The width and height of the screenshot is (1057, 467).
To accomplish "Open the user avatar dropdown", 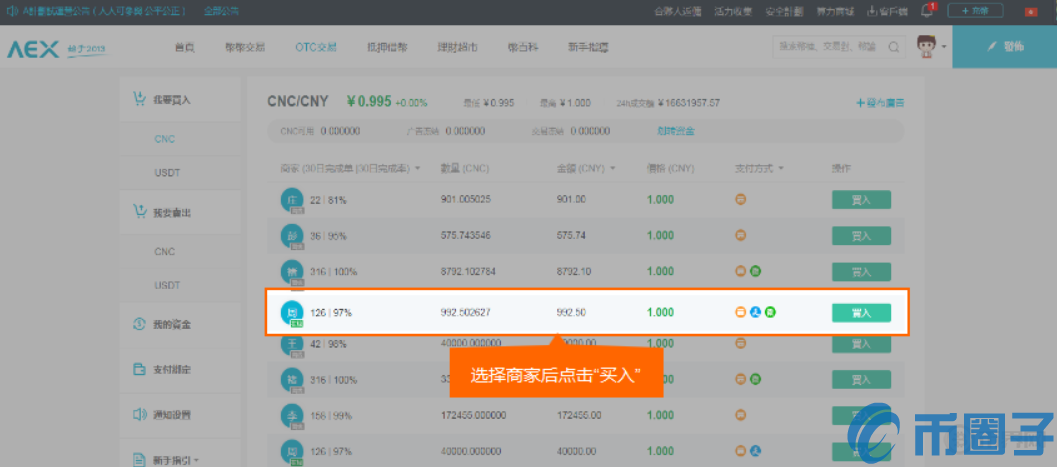I will click(x=930, y=47).
